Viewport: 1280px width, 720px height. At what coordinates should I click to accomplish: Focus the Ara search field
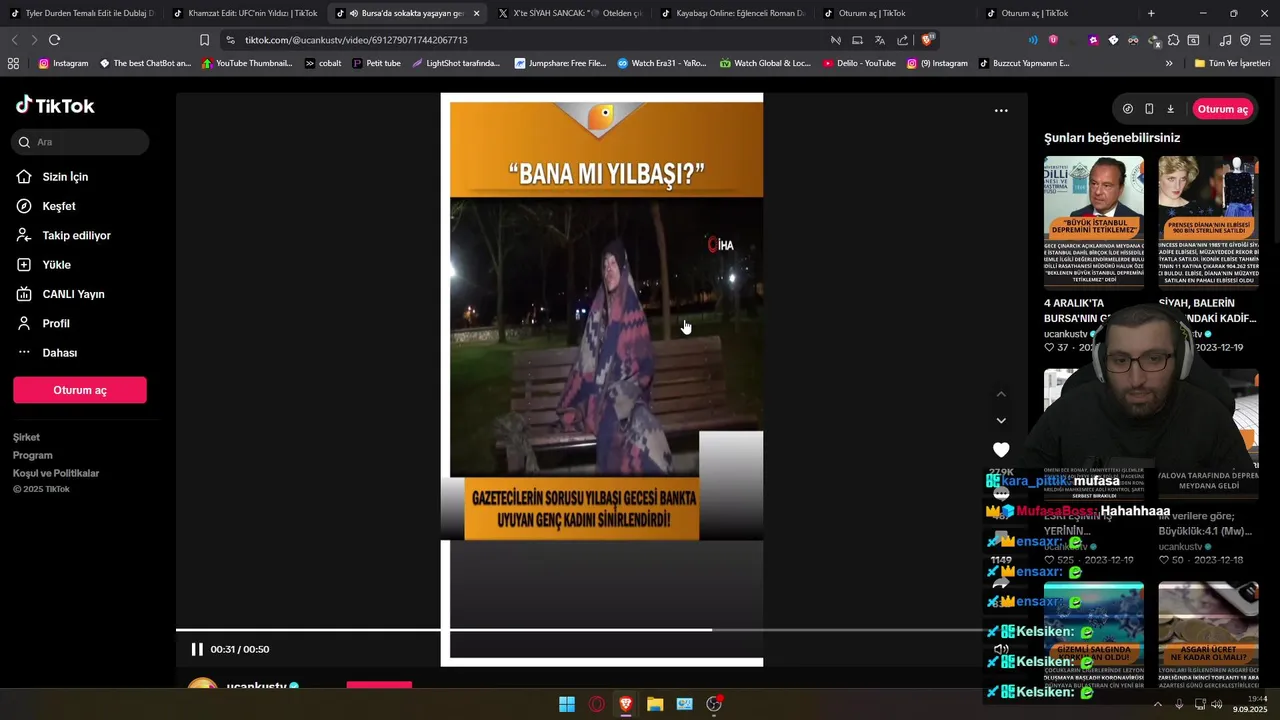coord(80,142)
